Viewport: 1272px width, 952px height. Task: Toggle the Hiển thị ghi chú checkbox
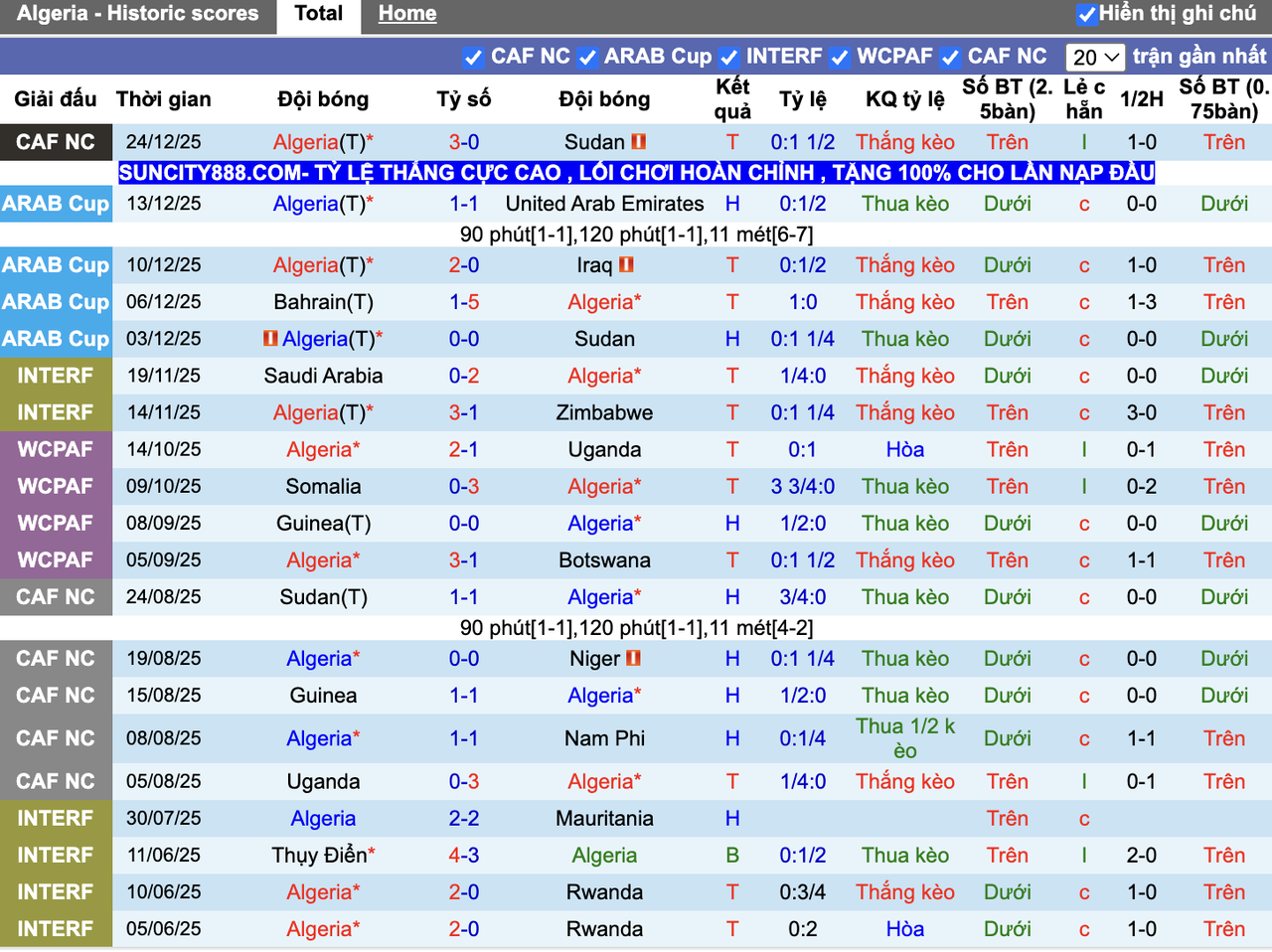(1087, 15)
